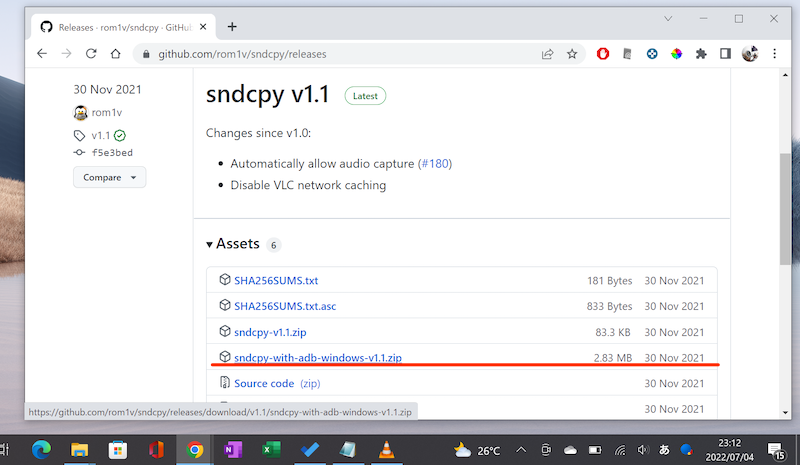Collapse the Assets section

[x=210, y=244]
